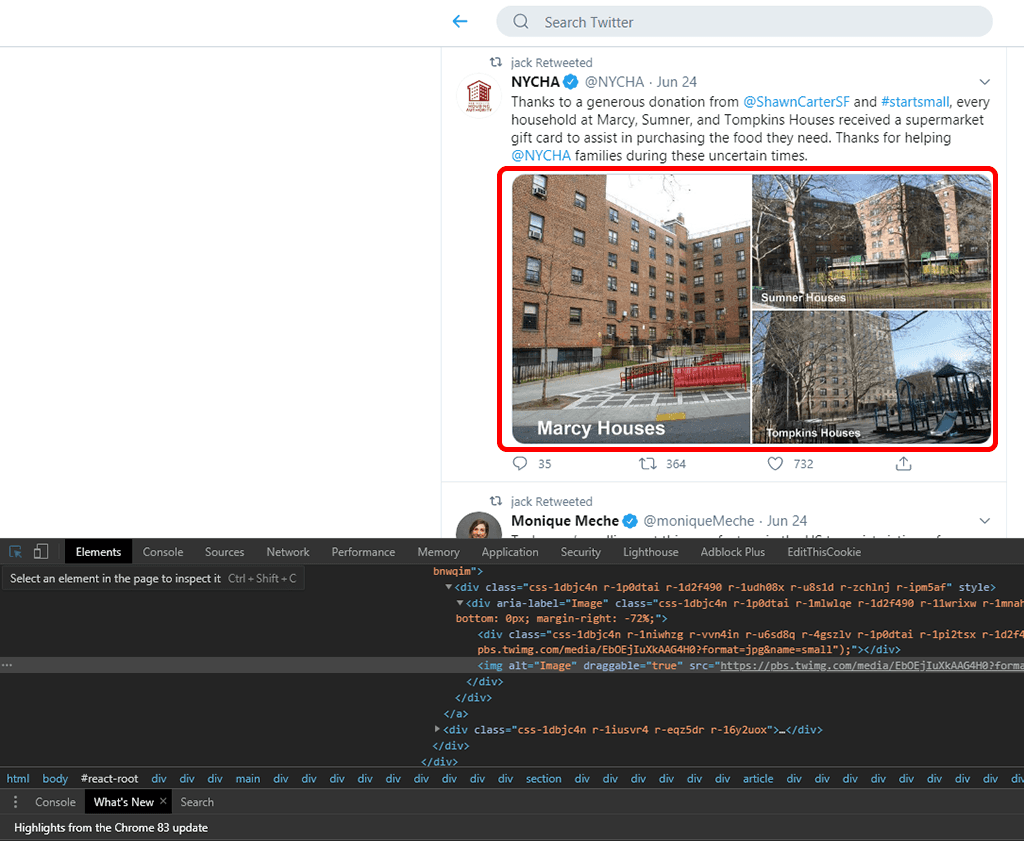Click Monique Meche verified badge

pyautogui.click(x=630, y=520)
